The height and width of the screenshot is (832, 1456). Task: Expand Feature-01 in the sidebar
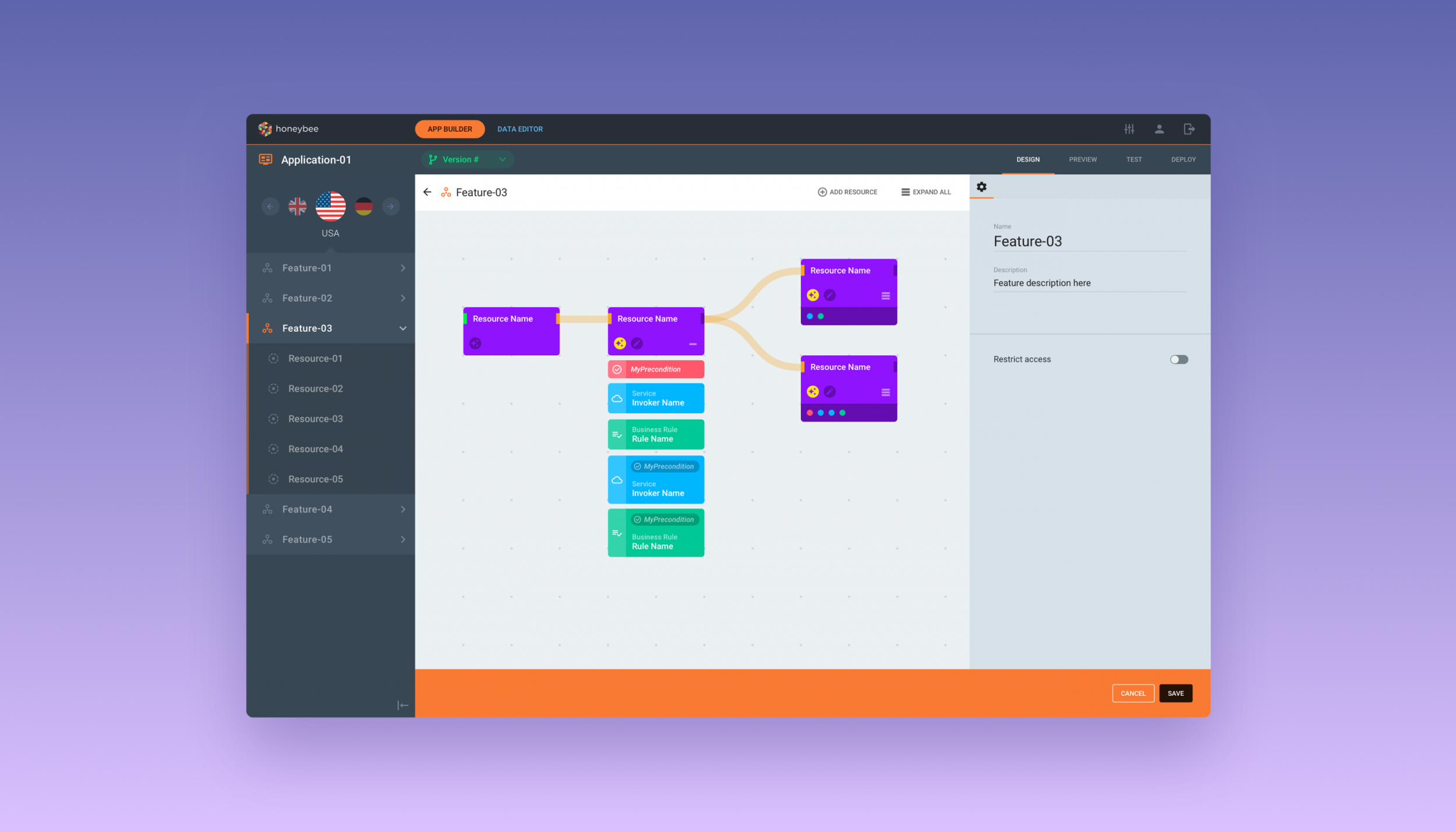pos(402,268)
